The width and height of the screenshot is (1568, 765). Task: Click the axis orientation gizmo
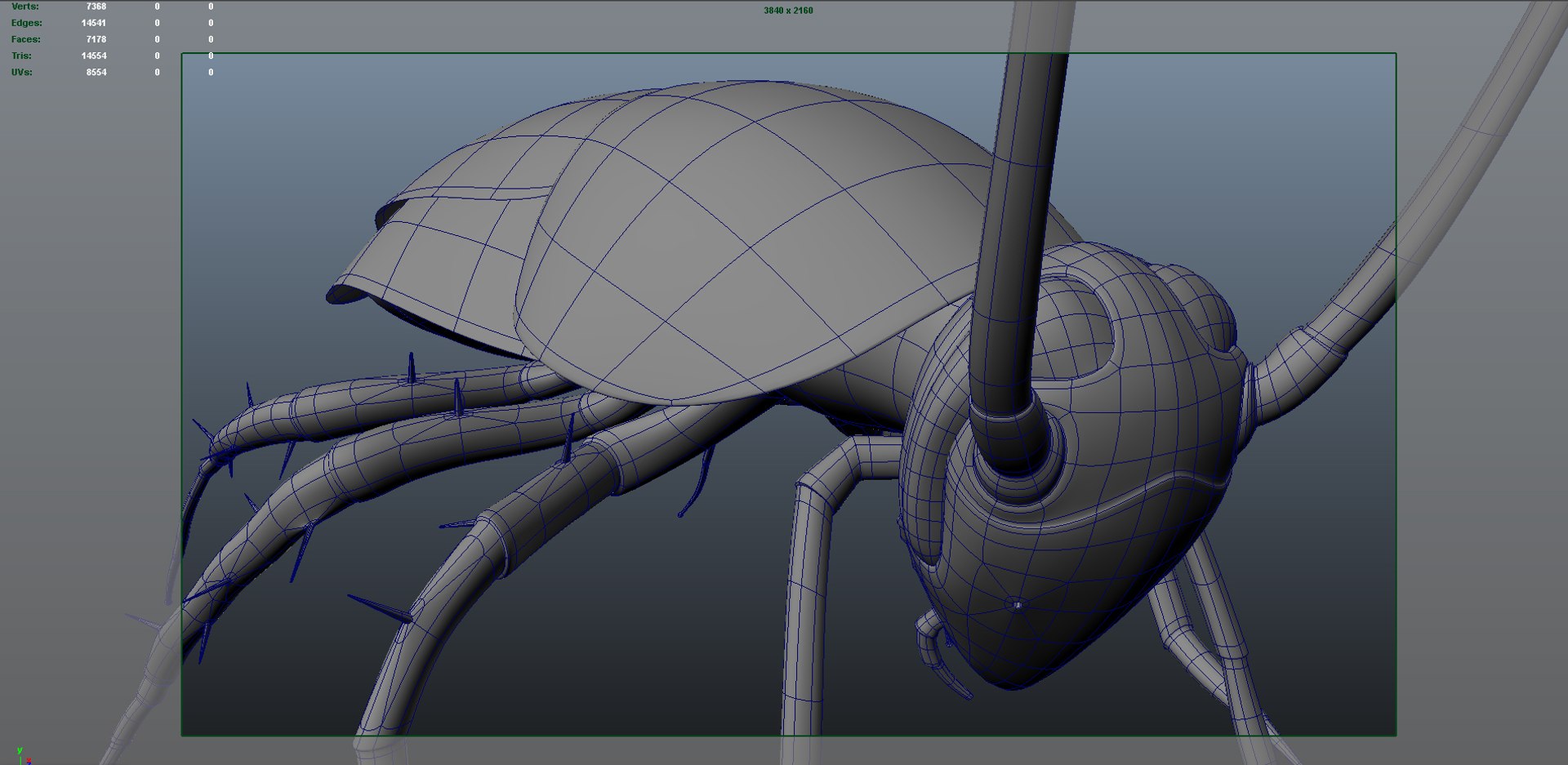(22, 755)
